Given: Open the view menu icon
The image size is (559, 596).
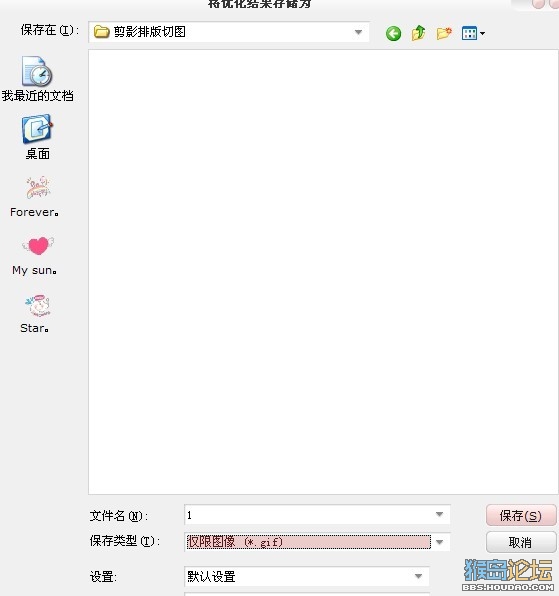Looking at the screenshot, I should coord(473,33).
